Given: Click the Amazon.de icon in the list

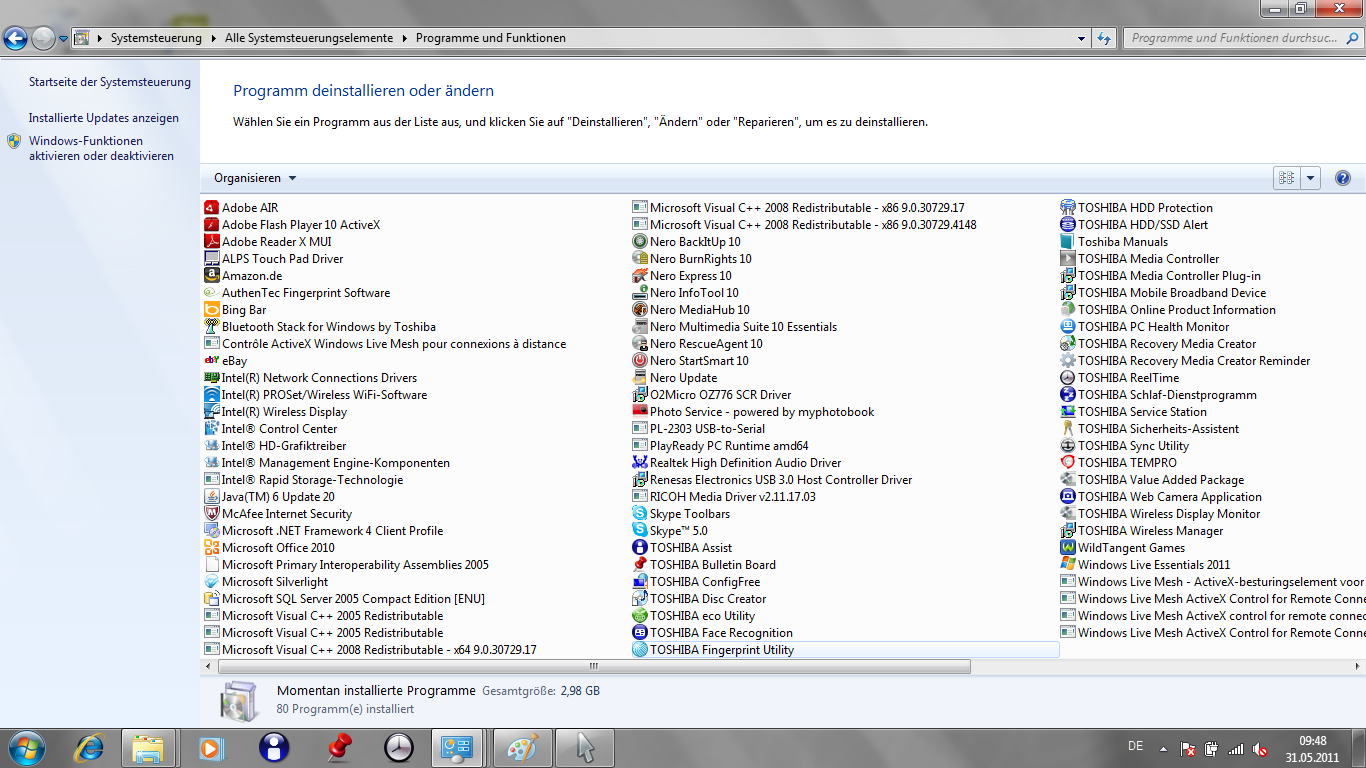Looking at the screenshot, I should click(212, 276).
